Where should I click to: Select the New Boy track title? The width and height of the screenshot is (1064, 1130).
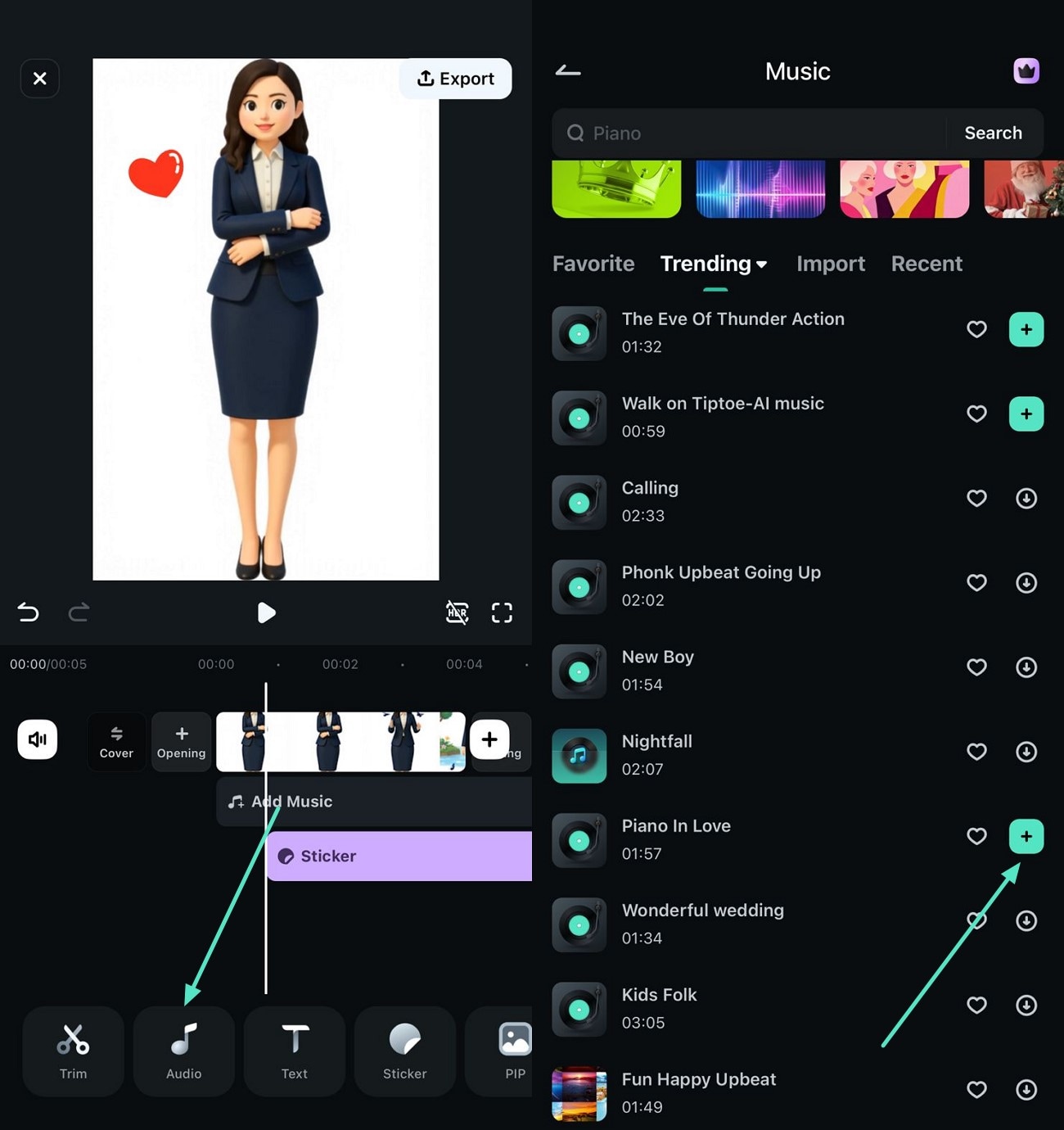658,657
